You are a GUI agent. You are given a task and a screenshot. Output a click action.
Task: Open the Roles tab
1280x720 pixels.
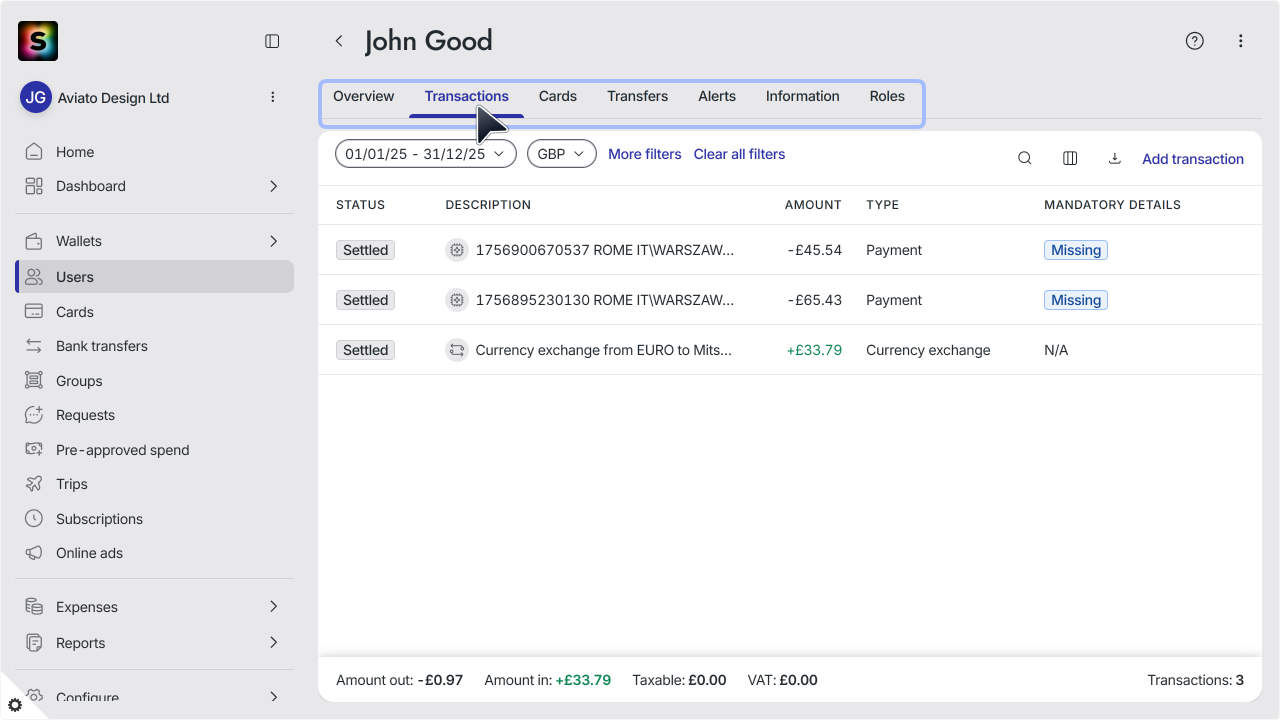point(887,97)
